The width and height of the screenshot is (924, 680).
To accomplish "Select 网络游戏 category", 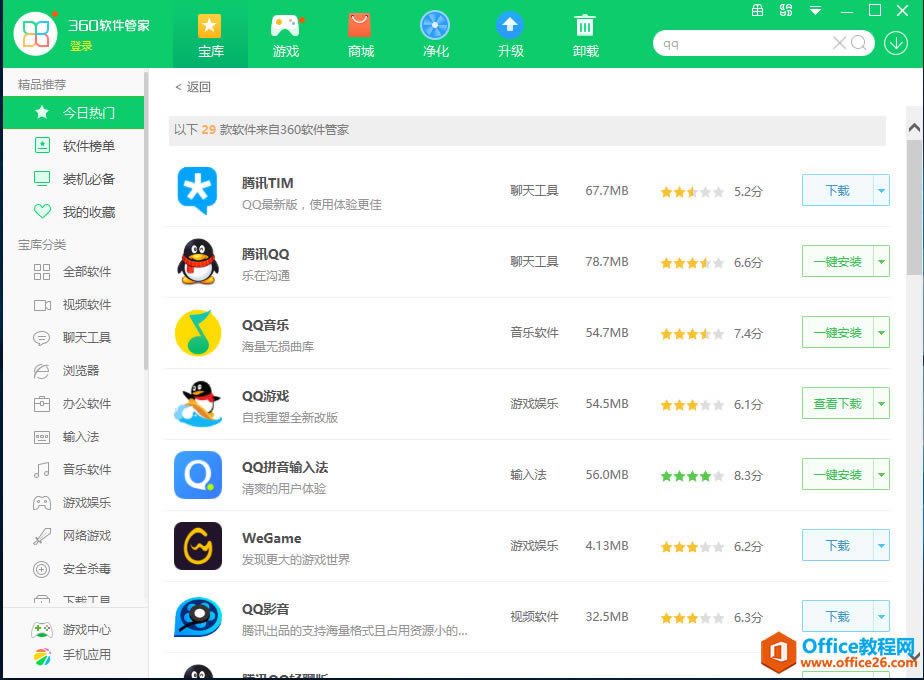I will point(74,536).
